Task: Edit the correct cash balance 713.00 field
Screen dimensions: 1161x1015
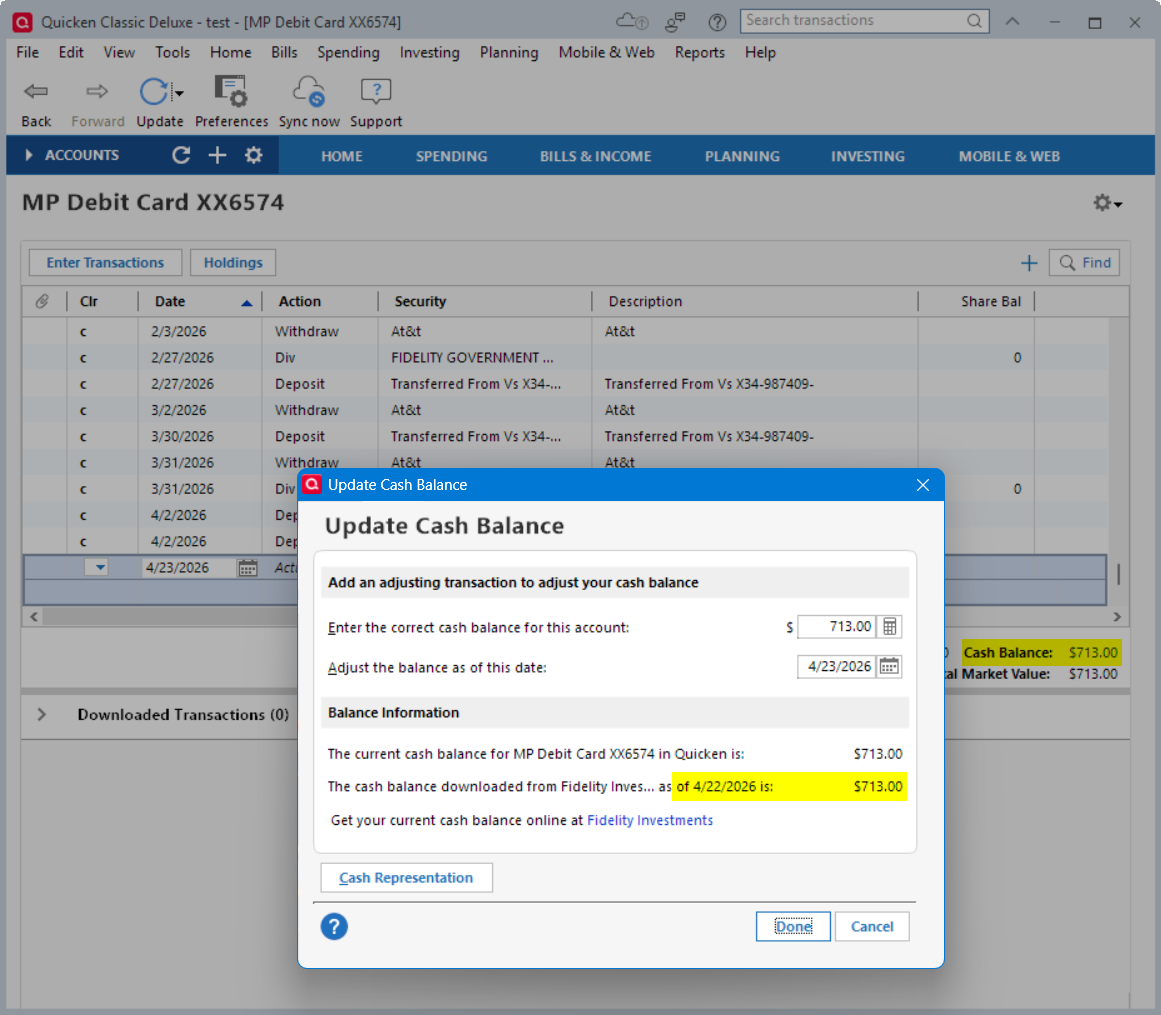Action: pyautogui.click(x=837, y=627)
